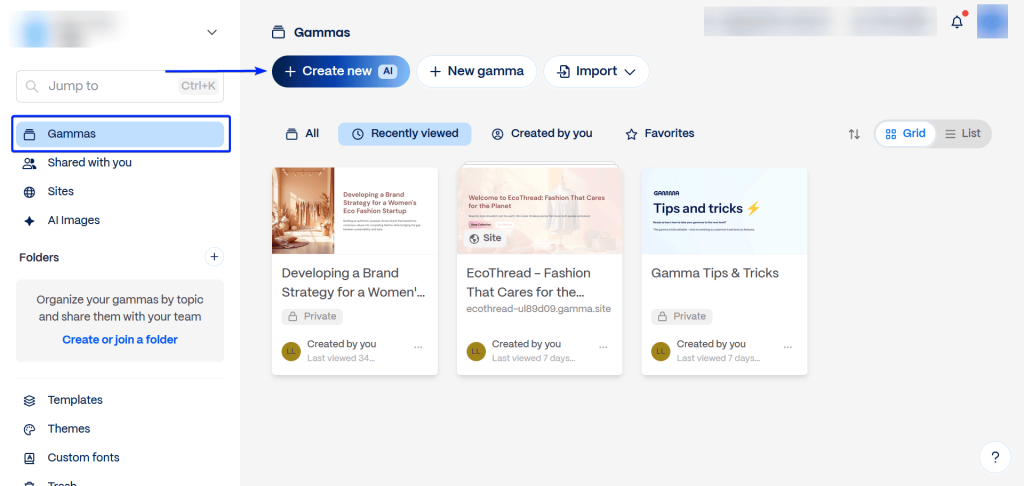The width and height of the screenshot is (1024, 486).
Task: Open more options on Gamma Tips & Tricks card
Action: (788, 347)
